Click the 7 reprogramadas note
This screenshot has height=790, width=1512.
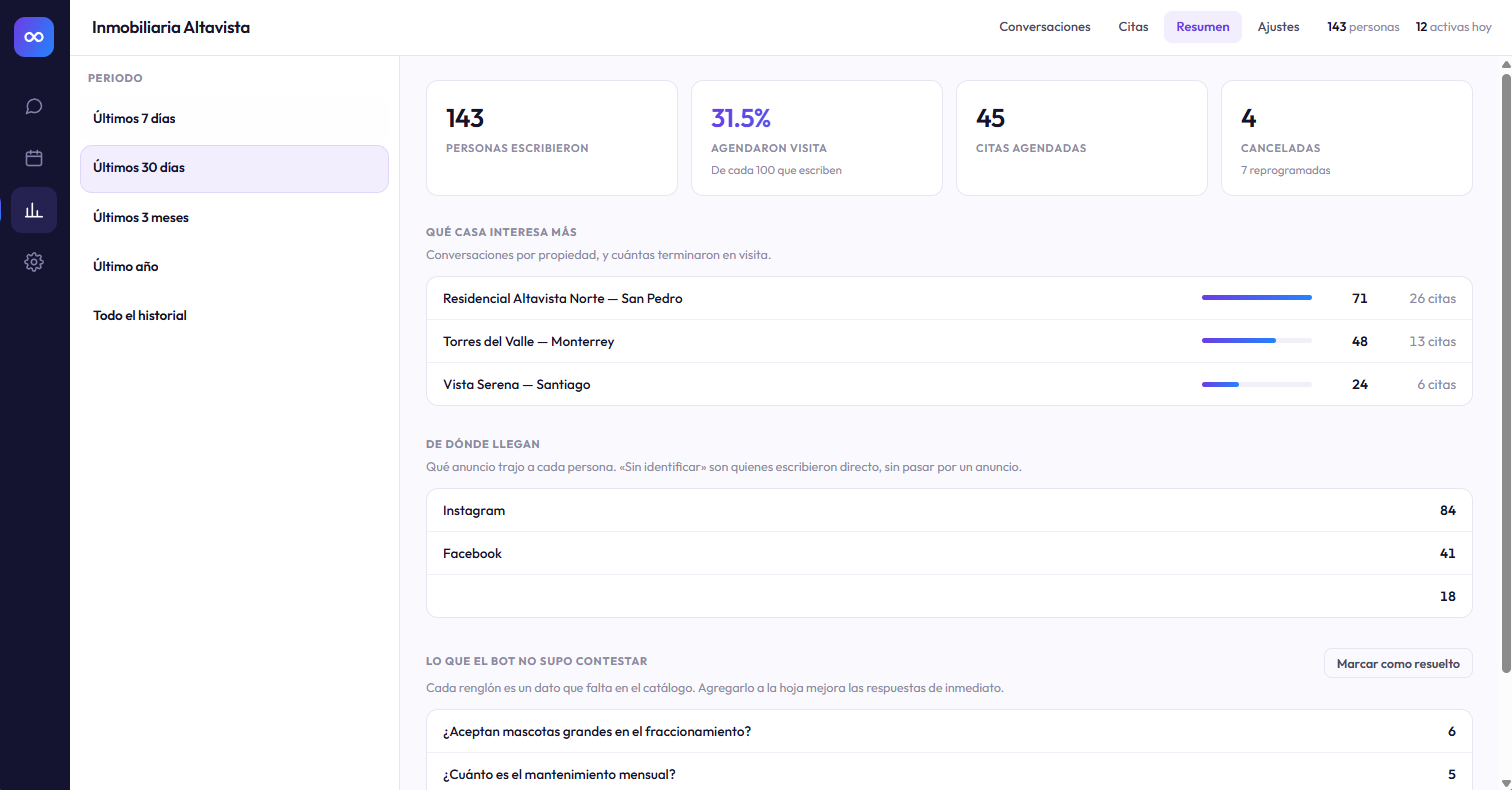(x=1285, y=170)
